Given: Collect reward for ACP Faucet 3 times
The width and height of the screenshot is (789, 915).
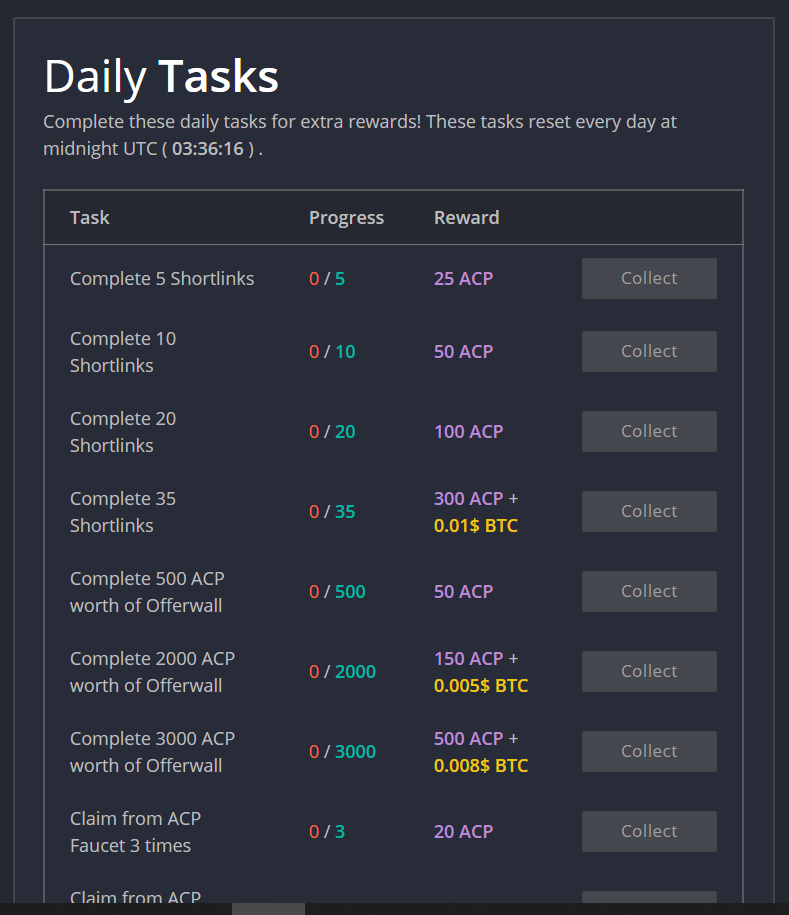Looking at the screenshot, I should coord(649,831).
